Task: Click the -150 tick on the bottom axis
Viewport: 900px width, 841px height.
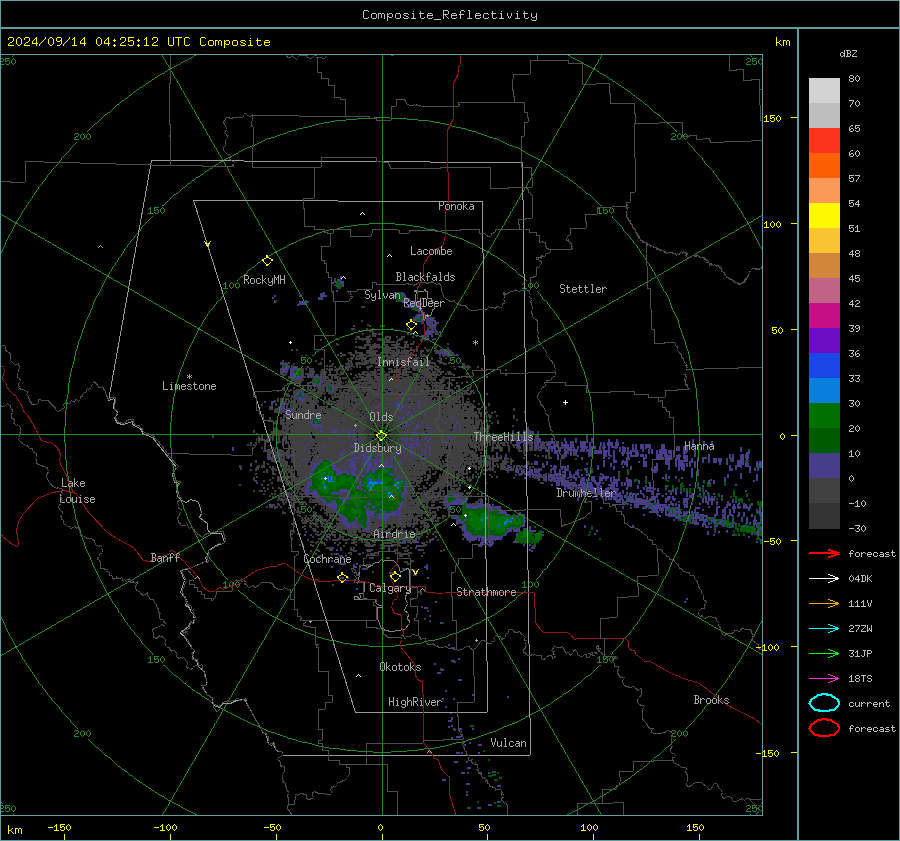Action: pyautogui.click(x=60, y=827)
